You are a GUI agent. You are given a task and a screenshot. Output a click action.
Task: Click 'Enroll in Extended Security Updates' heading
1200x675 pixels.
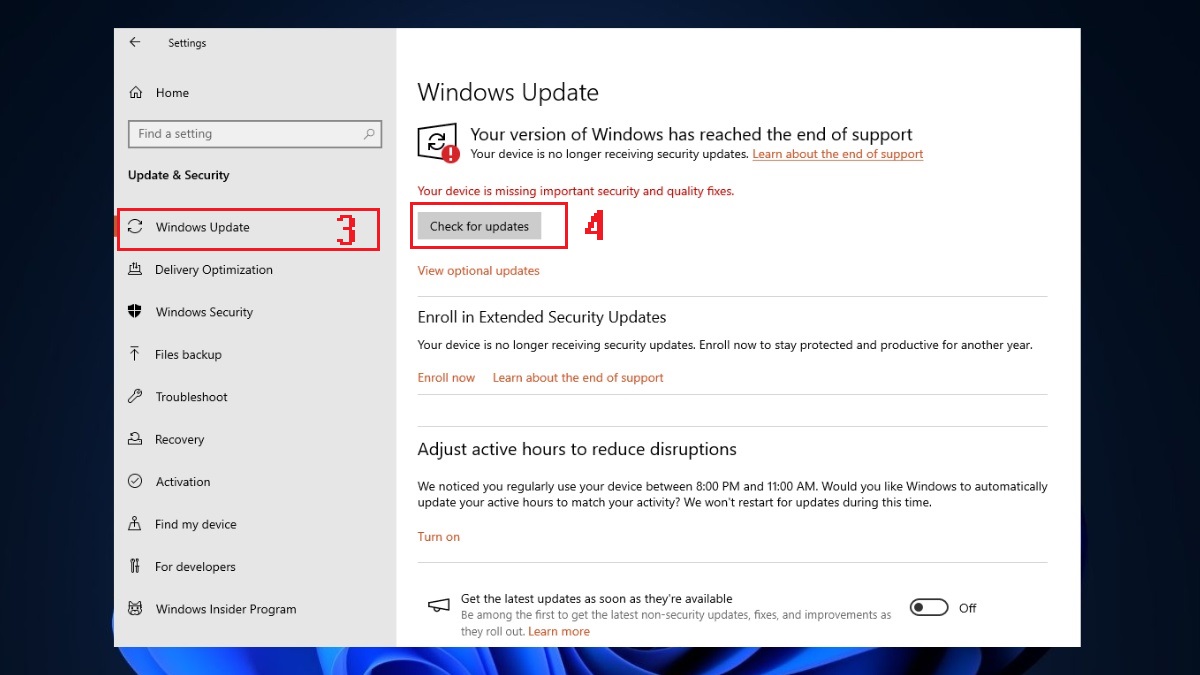pos(542,317)
